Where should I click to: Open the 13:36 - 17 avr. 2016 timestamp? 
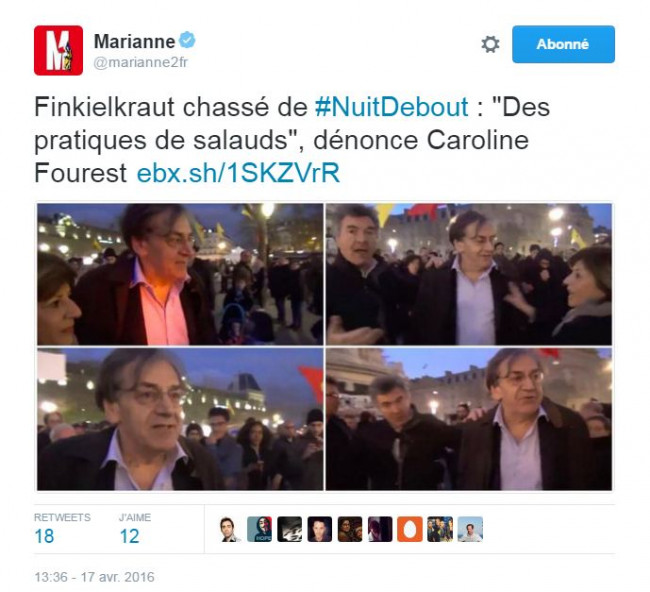click(94, 577)
